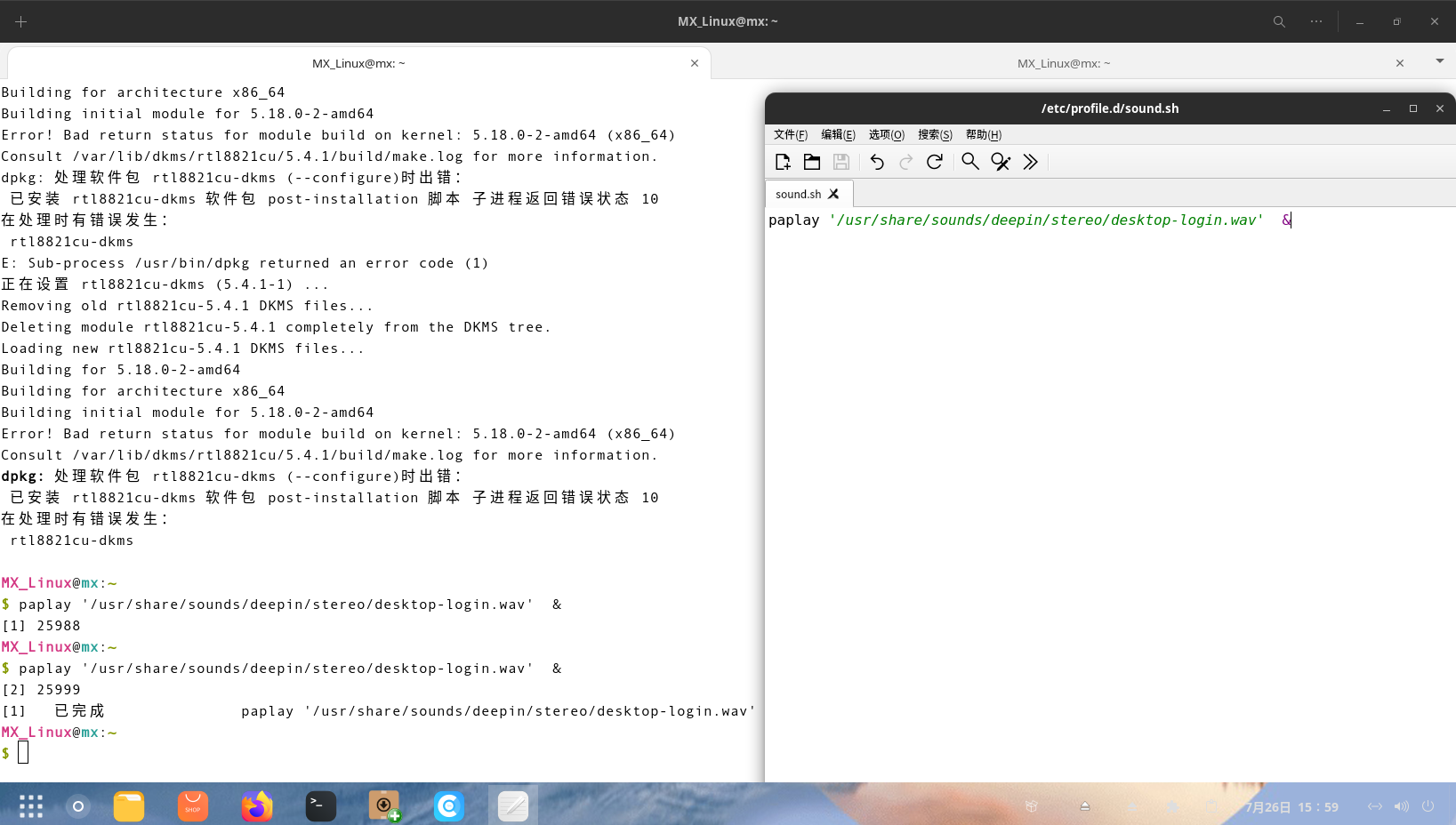This screenshot has width=1456, height=825.
Task: Open the app launcher grid
Action: click(x=31, y=806)
